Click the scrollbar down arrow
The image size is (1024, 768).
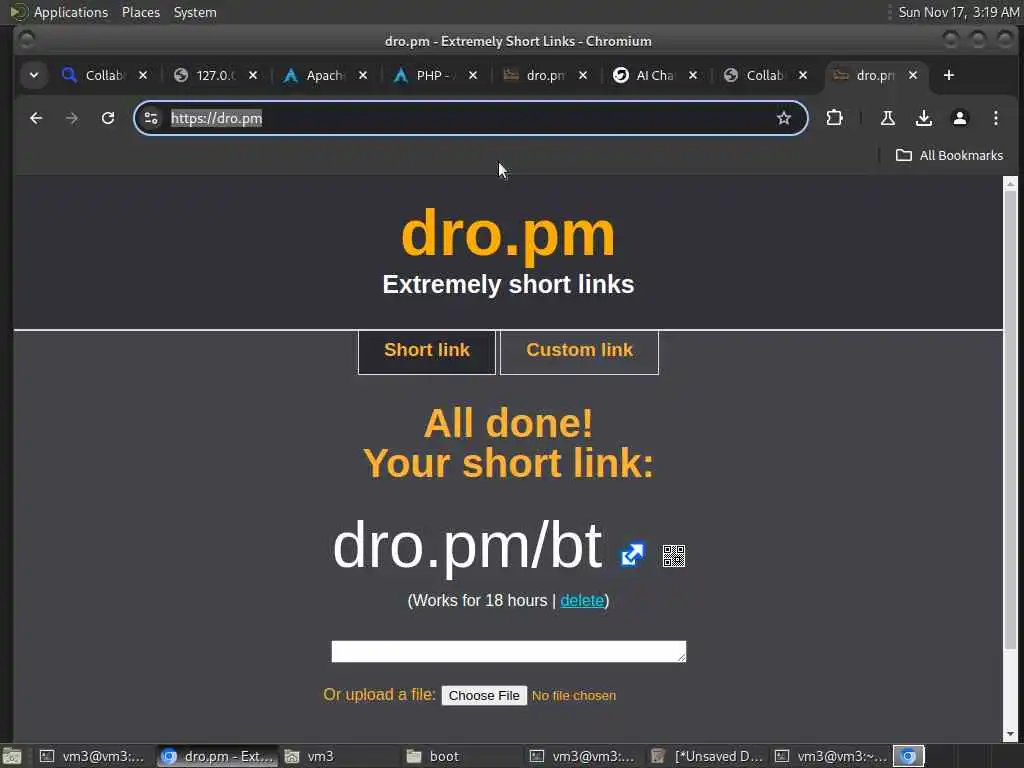1010,734
